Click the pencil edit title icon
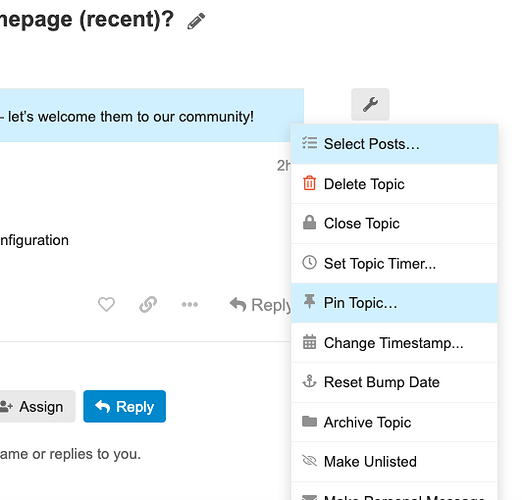This screenshot has height=500, width=522. pos(196,21)
